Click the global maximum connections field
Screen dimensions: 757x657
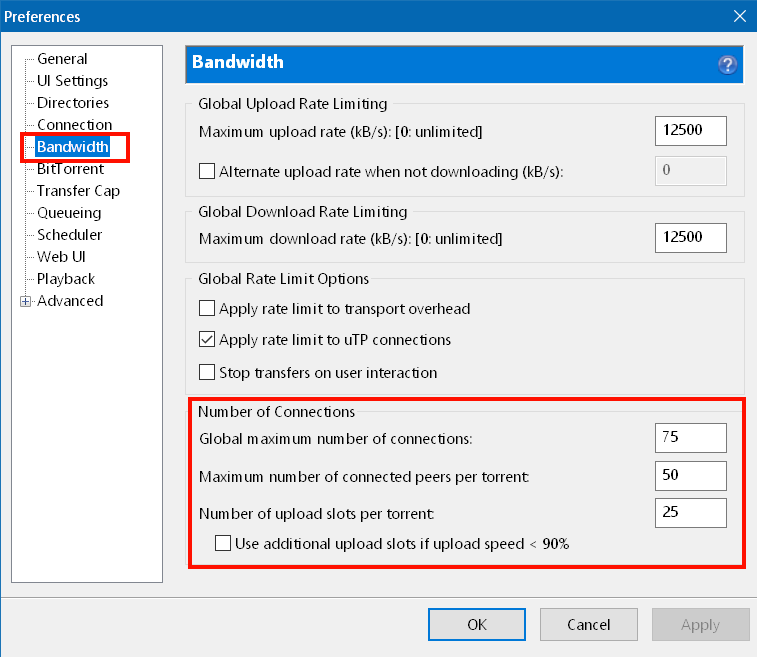click(x=690, y=437)
